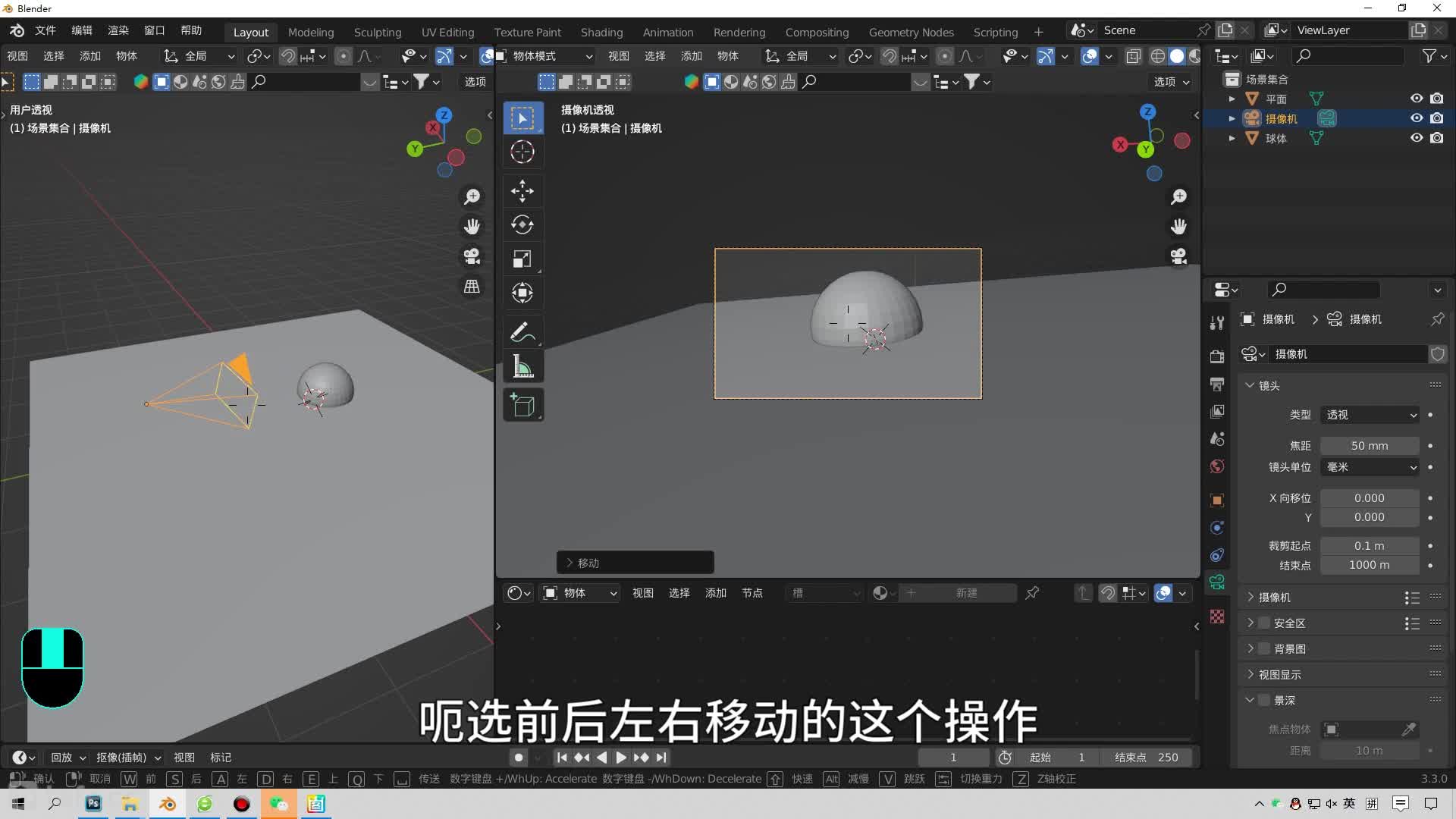The width and height of the screenshot is (1456, 819).
Task: Click pan hand icon in camera viewport
Action: click(1178, 226)
